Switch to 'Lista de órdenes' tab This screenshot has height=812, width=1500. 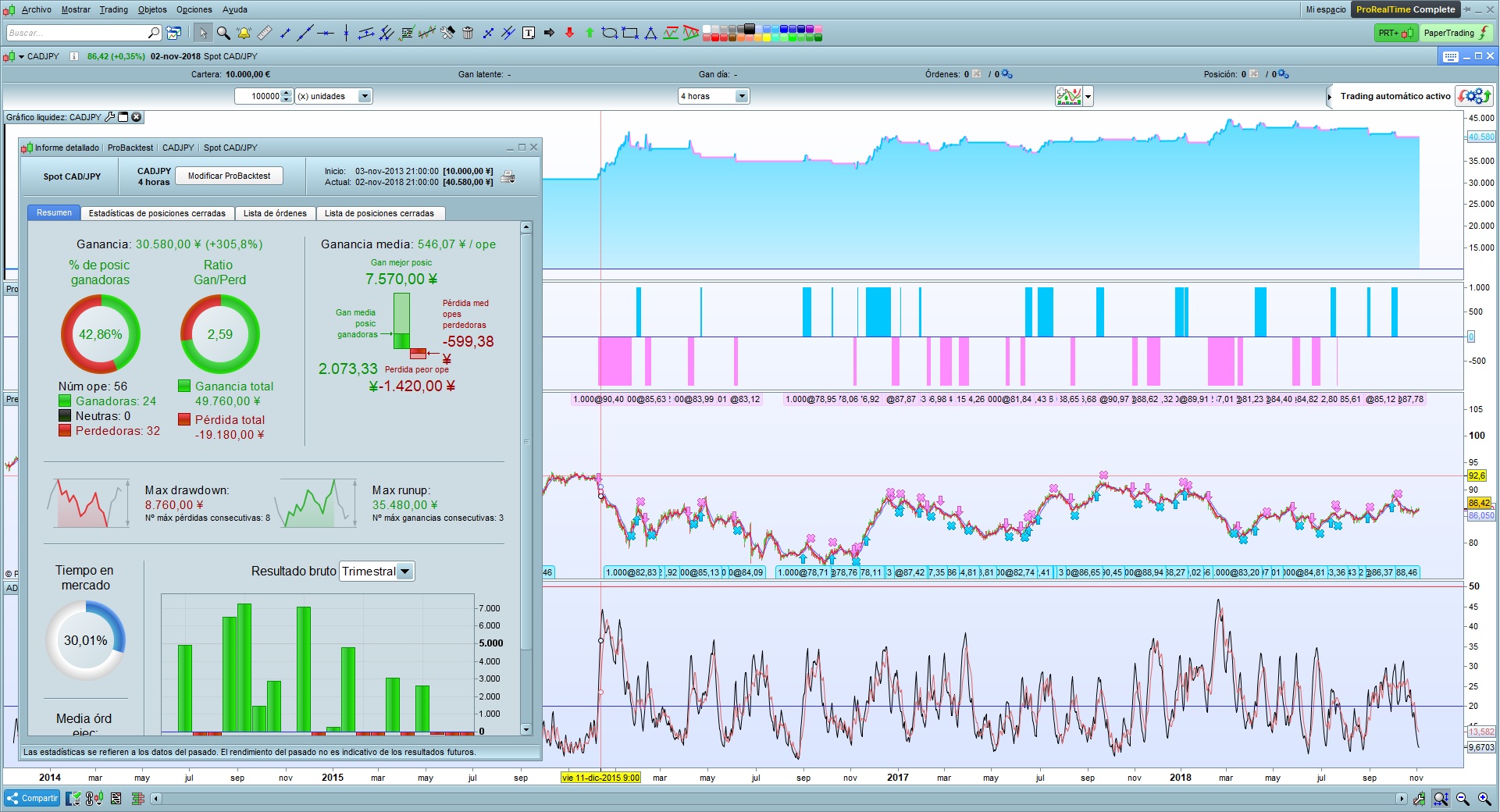pos(275,213)
